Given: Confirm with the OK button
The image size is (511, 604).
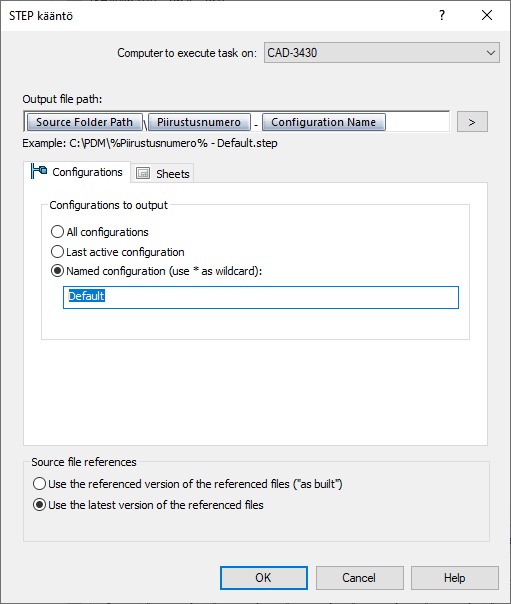Looking at the screenshot, I should [264, 578].
